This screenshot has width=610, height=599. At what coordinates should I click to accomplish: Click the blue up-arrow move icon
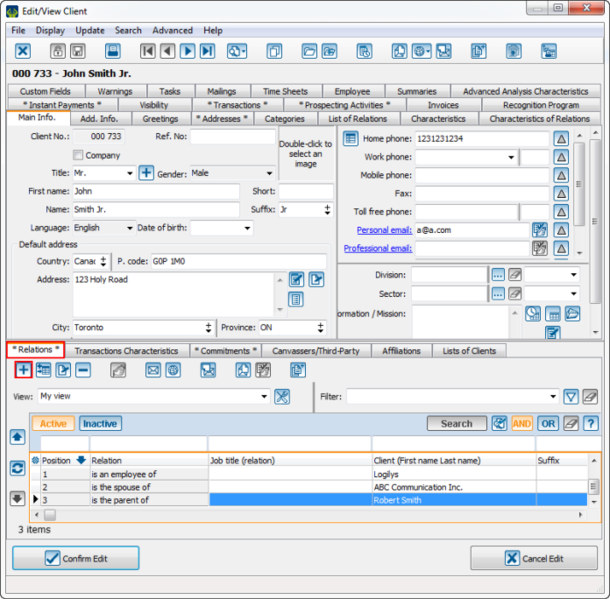[17, 437]
